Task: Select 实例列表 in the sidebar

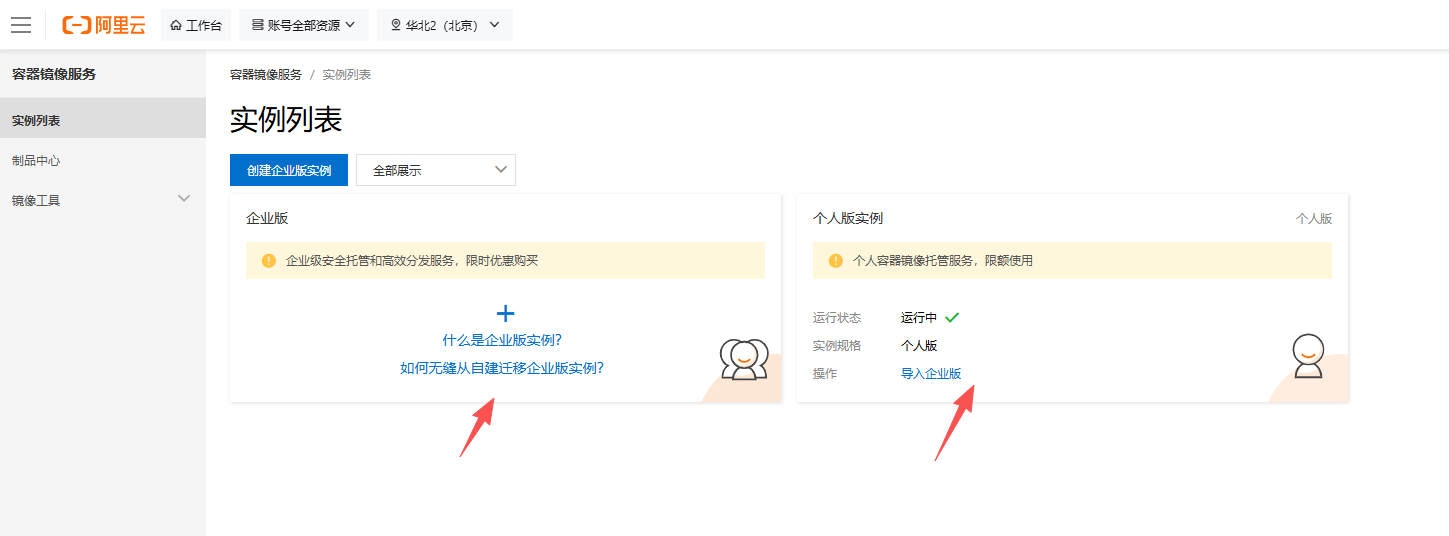Action: click(x=103, y=120)
